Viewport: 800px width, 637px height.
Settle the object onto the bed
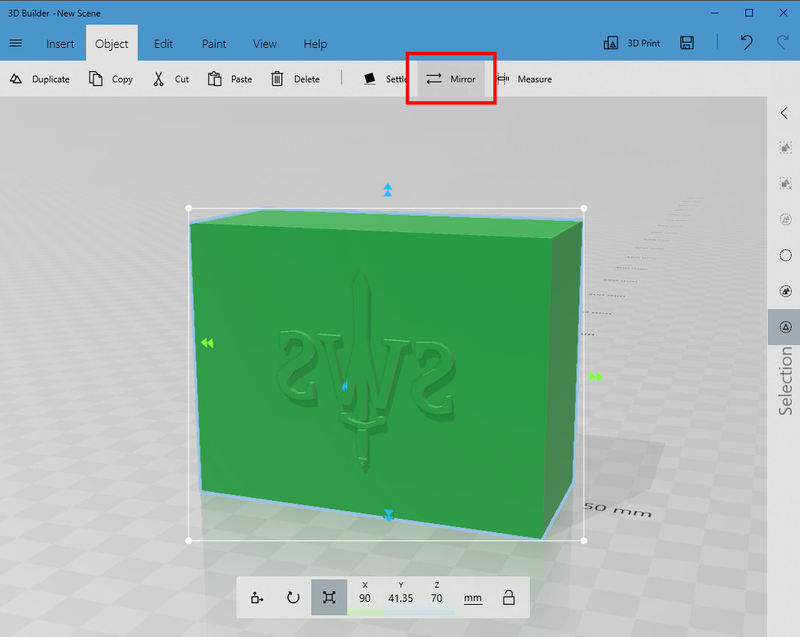tap(385, 79)
